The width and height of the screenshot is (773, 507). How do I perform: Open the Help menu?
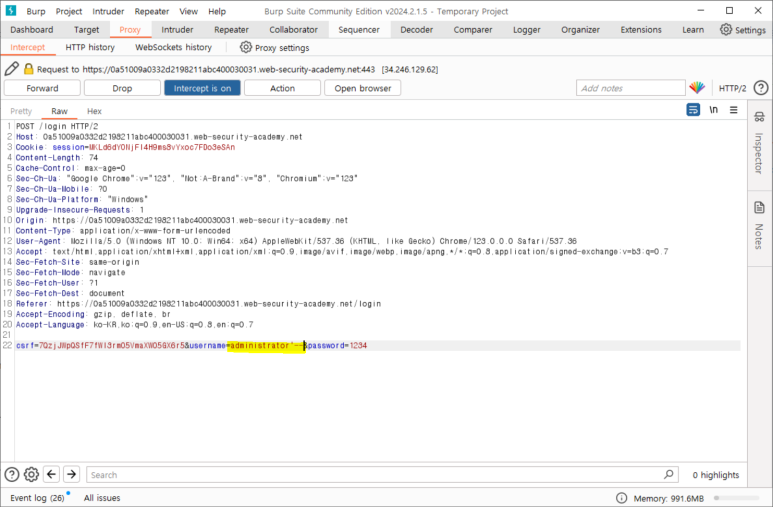(x=216, y=11)
